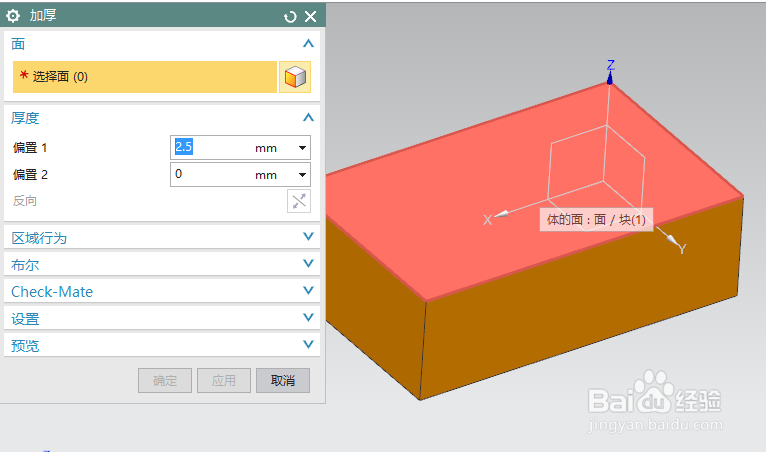The height and width of the screenshot is (452, 766).
Task: Click the 应用 button
Action: tap(224, 381)
